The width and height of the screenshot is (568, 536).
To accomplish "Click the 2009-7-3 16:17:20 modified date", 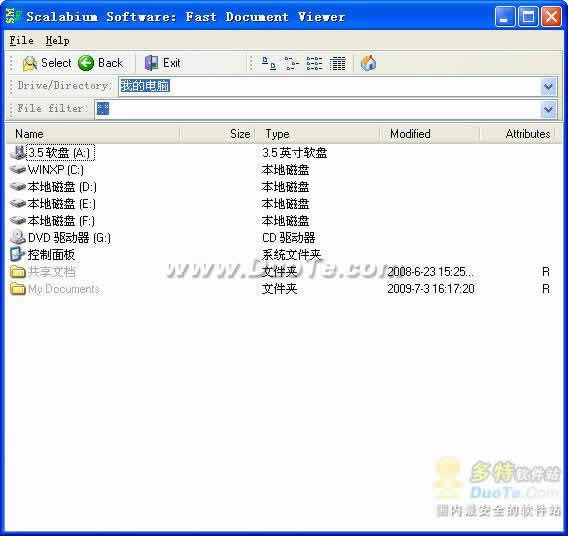I will tap(431, 289).
